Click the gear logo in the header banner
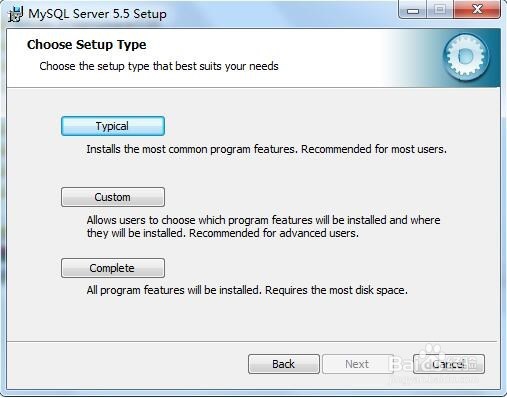The width and height of the screenshot is (507, 398). 466,57
